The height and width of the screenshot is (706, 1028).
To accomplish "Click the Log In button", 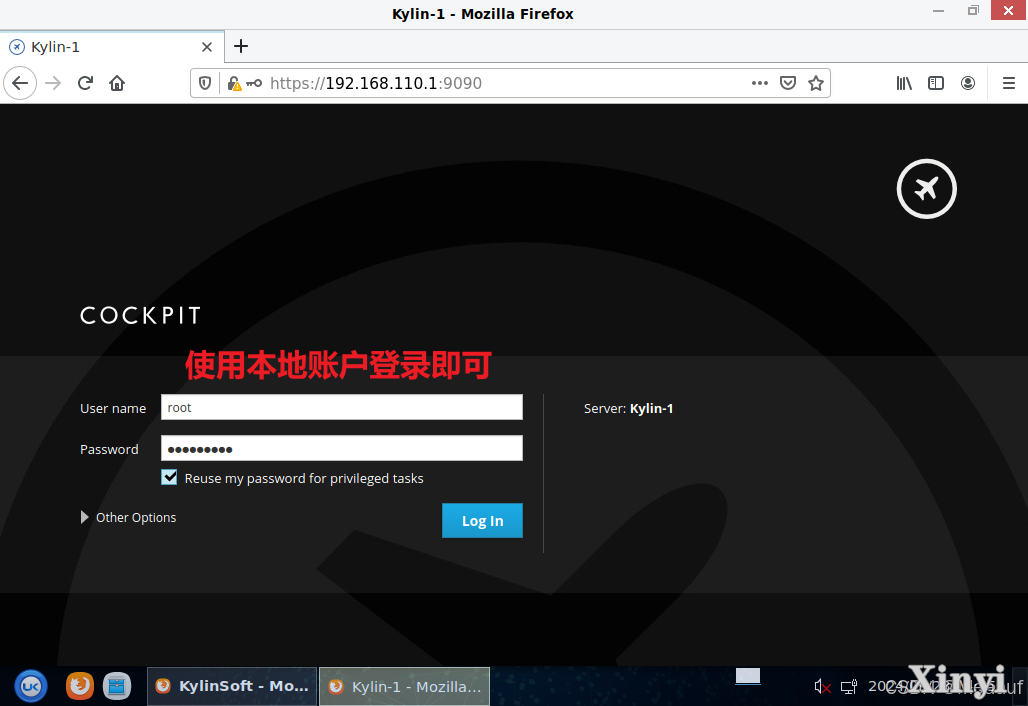I will (x=483, y=520).
